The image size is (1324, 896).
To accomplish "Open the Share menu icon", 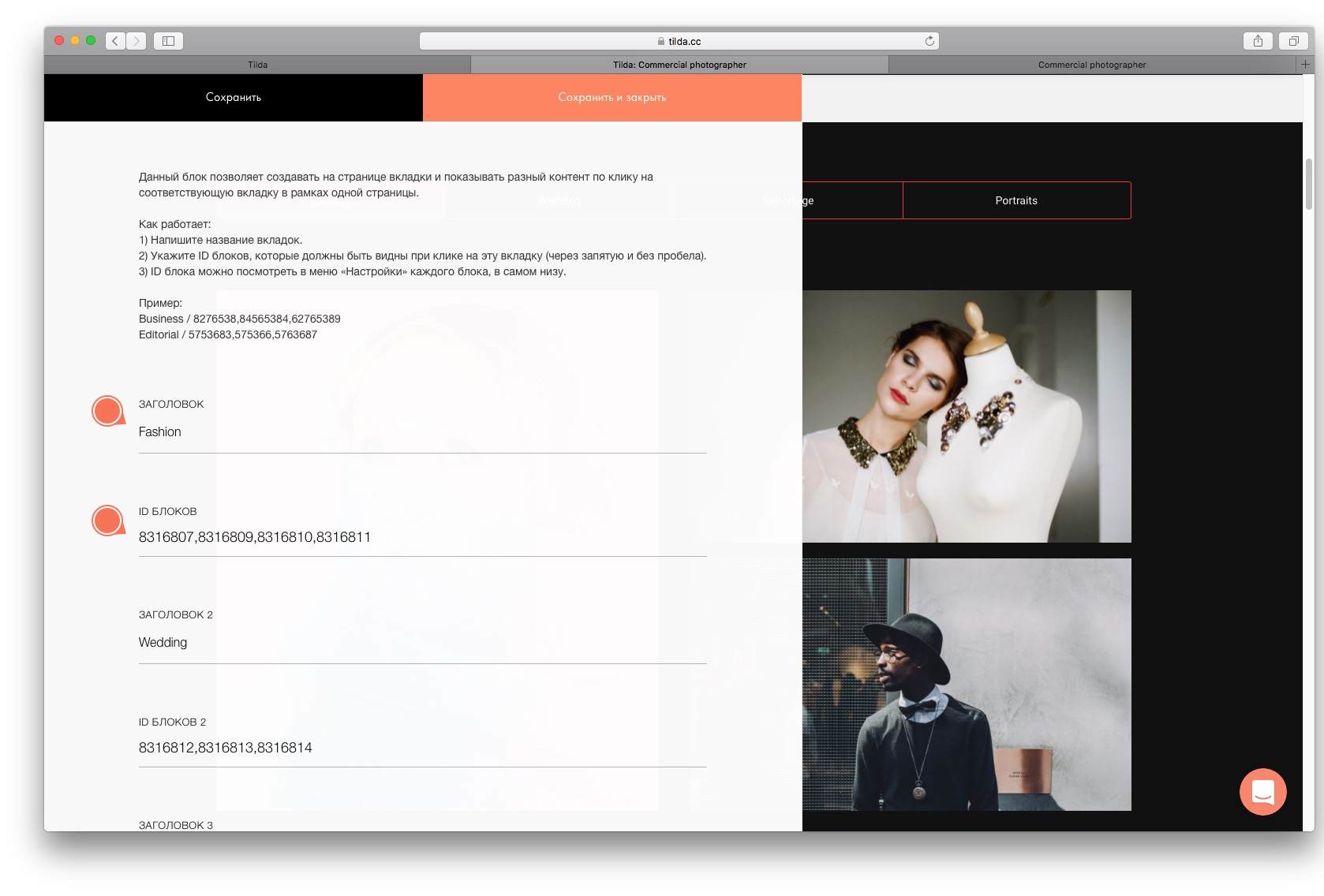I will pyautogui.click(x=1258, y=41).
